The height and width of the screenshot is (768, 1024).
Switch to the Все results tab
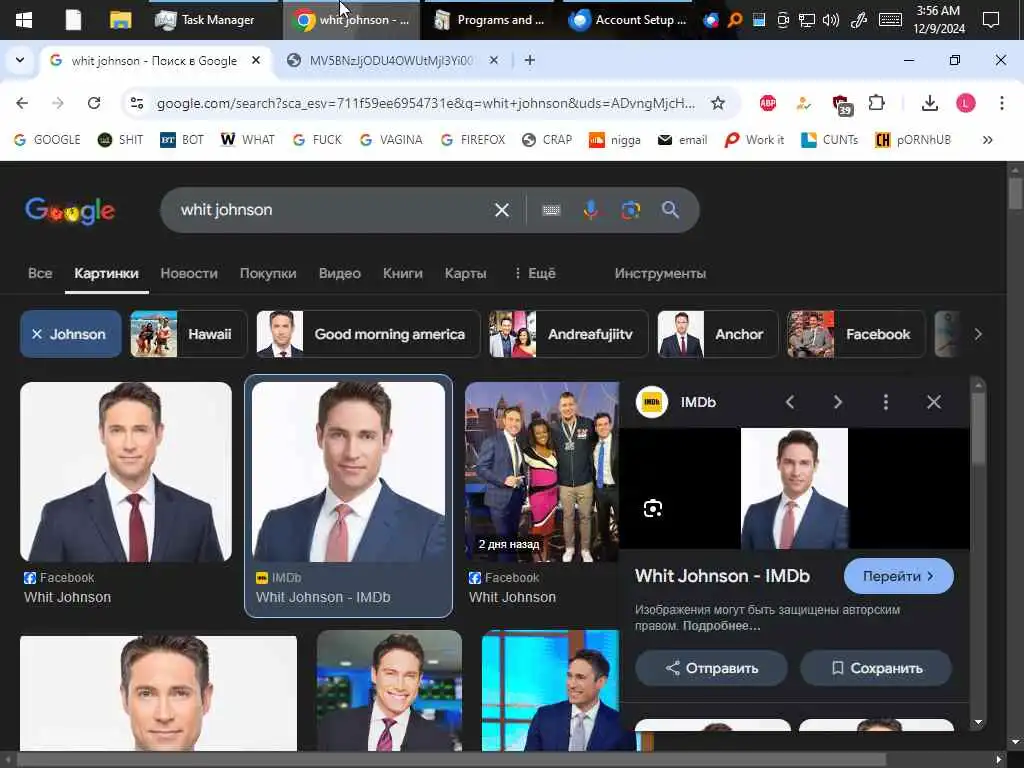pos(40,273)
